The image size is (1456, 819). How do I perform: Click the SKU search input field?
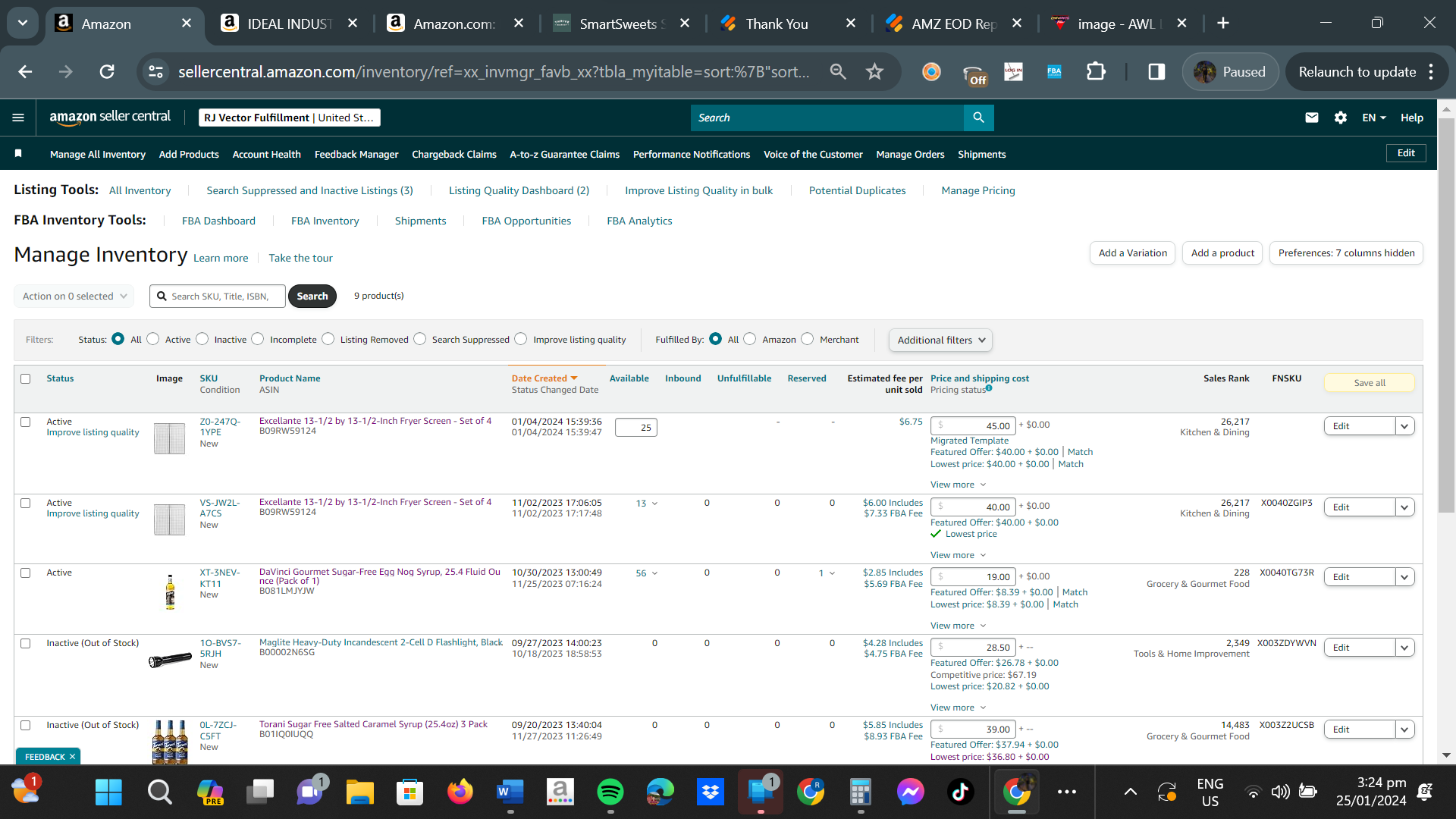point(218,297)
